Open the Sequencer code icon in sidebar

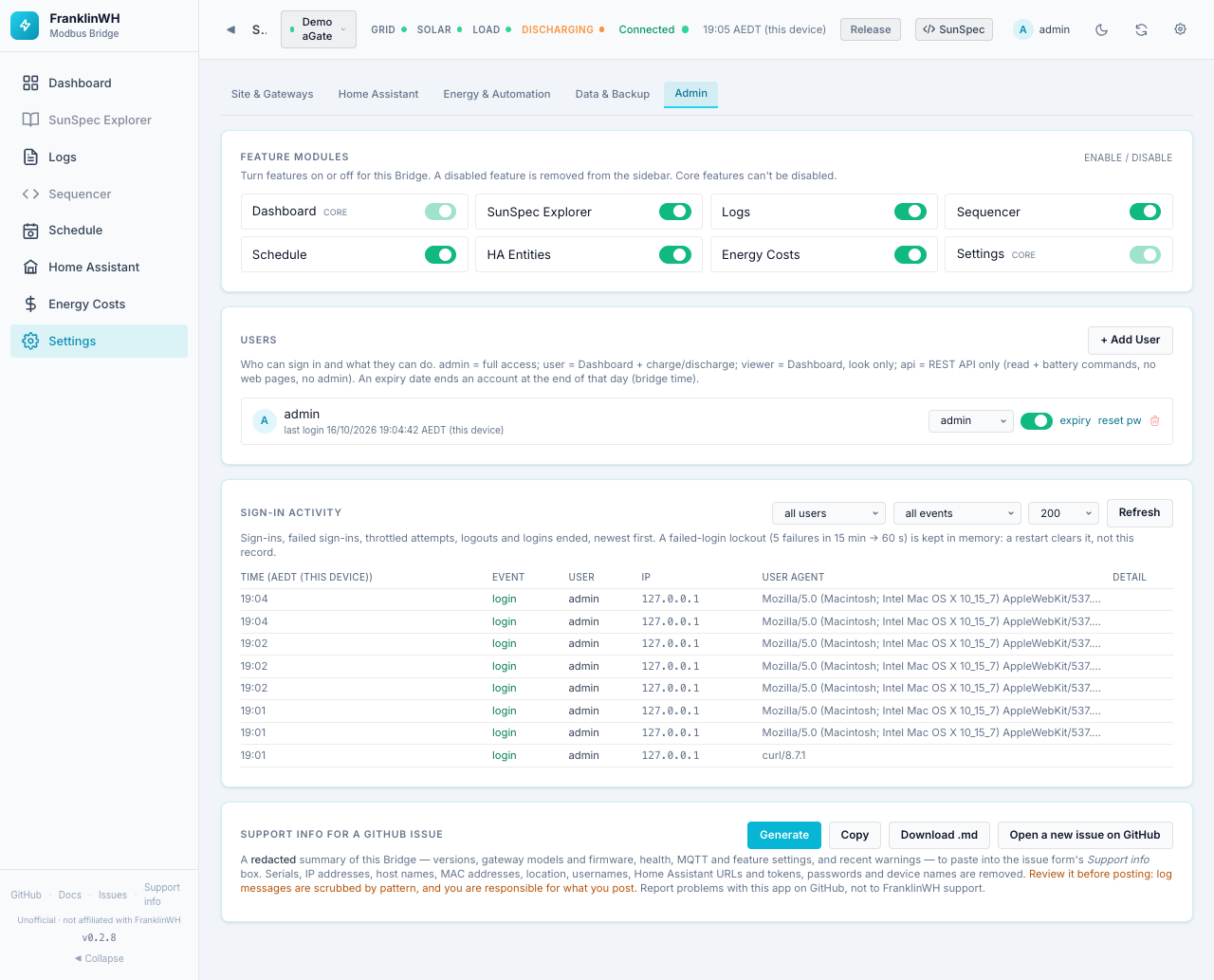pos(30,194)
